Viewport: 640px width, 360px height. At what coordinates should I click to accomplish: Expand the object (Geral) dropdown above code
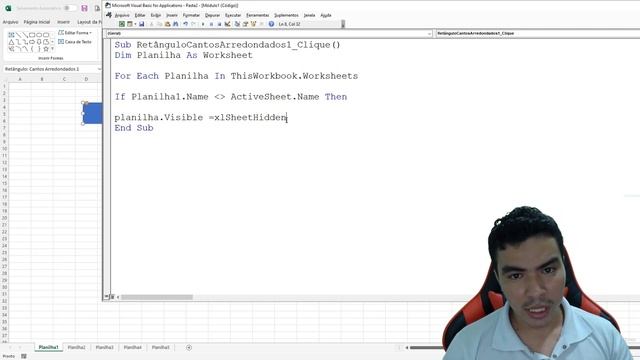pyautogui.click(x=429, y=33)
